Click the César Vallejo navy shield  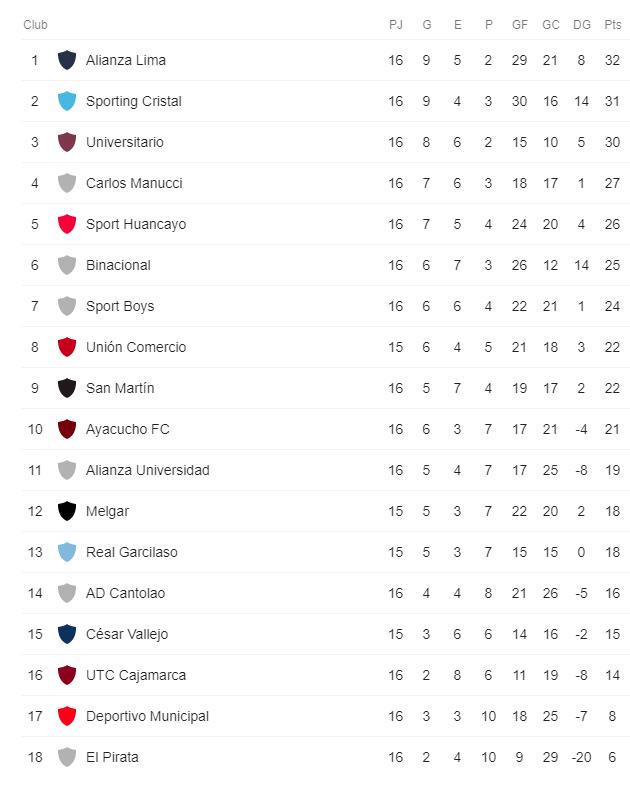(x=67, y=634)
